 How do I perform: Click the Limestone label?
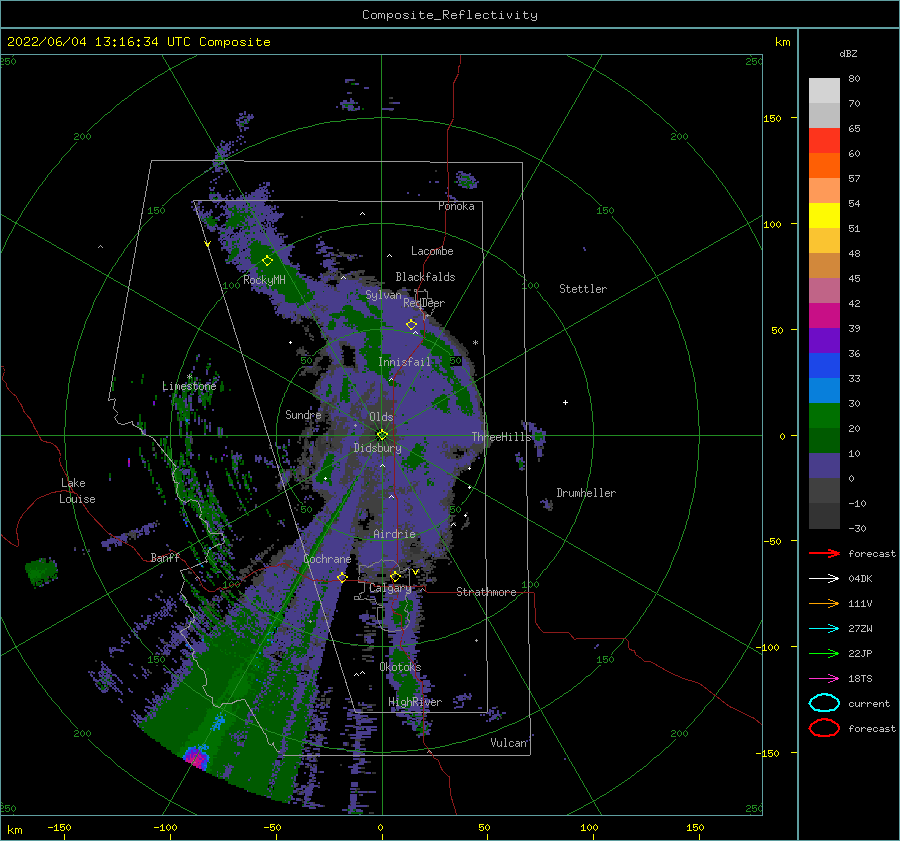click(x=189, y=386)
